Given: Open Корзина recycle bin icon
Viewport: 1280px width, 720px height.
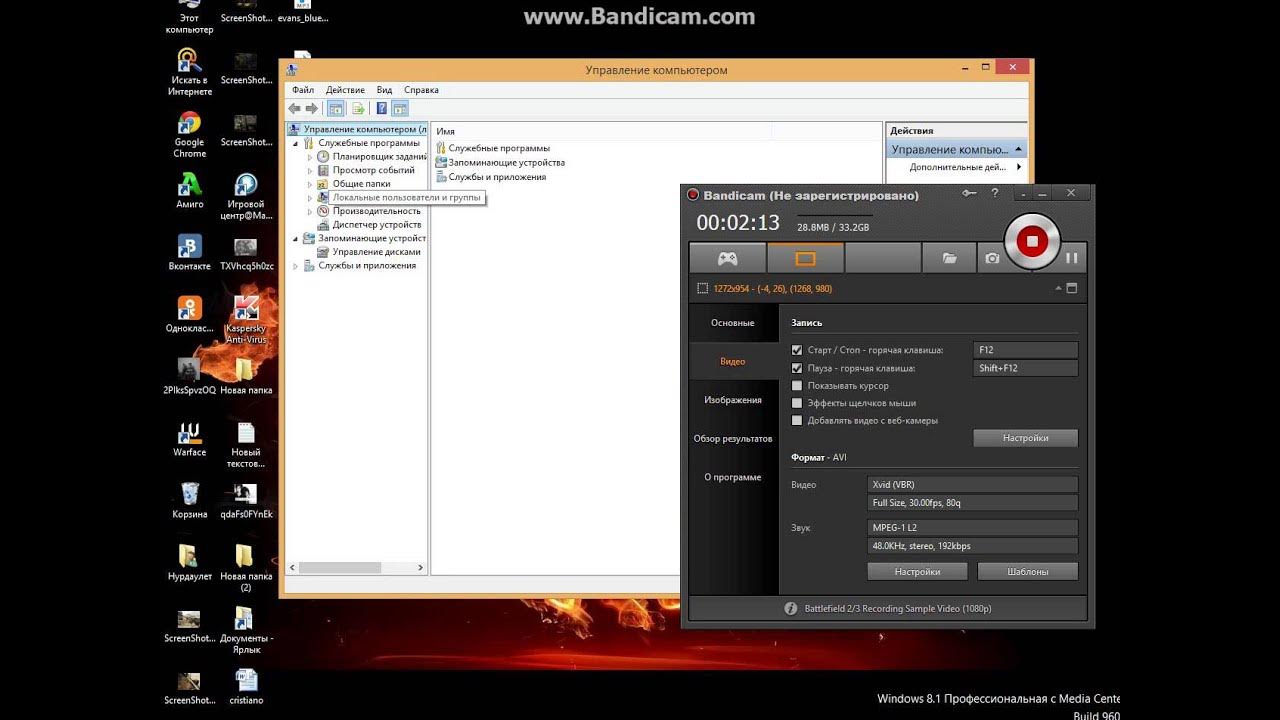Looking at the screenshot, I should coord(189,500).
